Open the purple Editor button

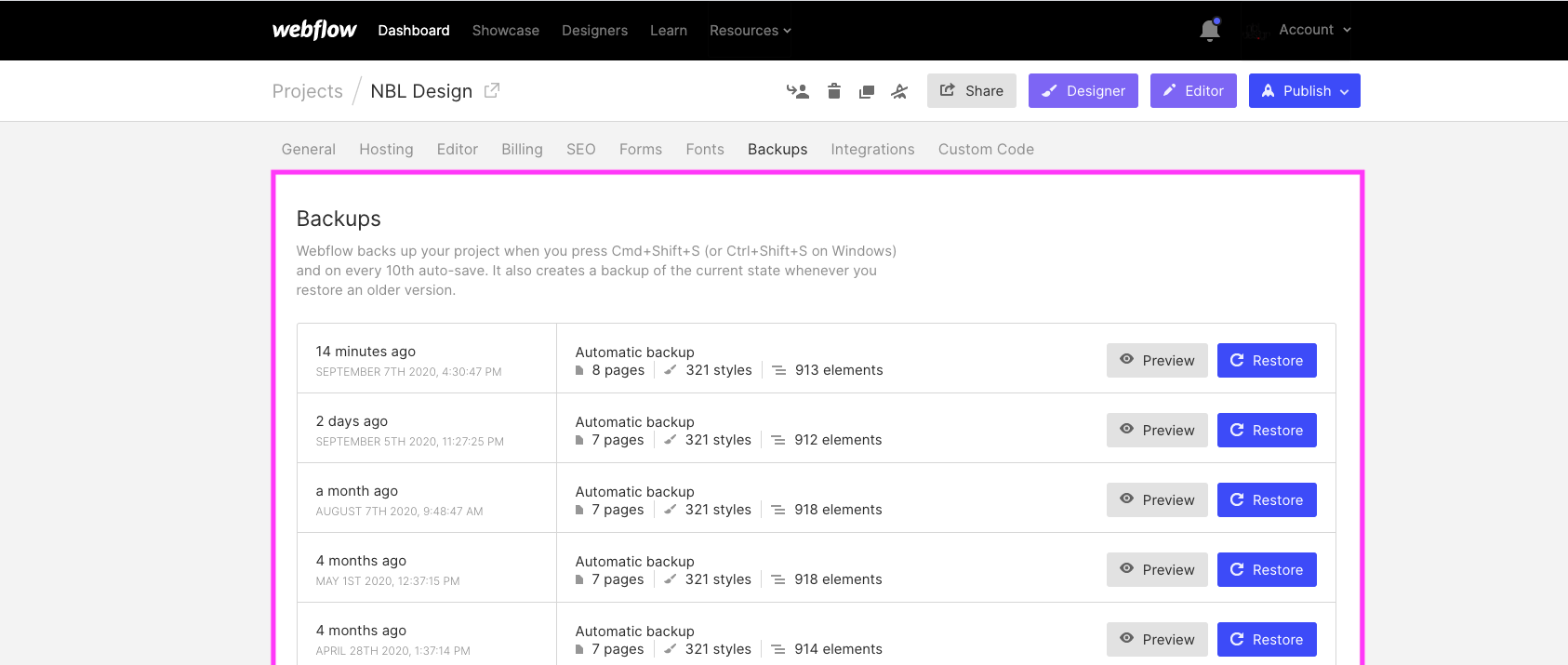pyautogui.click(x=1193, y=91)
